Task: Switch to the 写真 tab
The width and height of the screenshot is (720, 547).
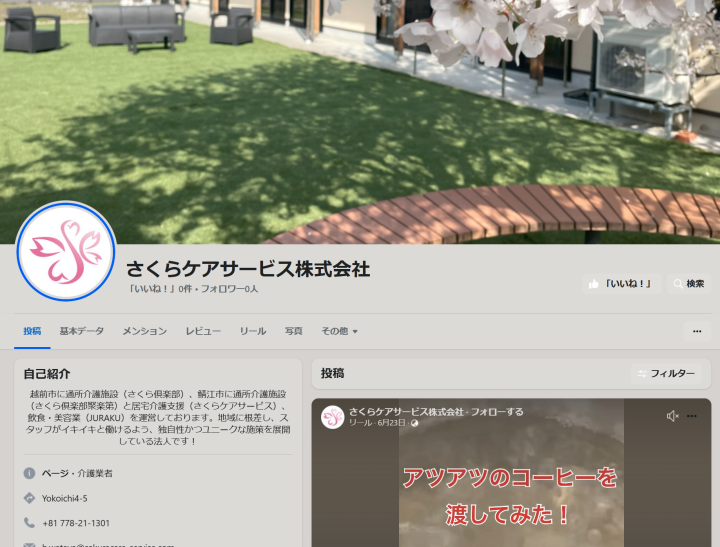Action: [293, 331]
